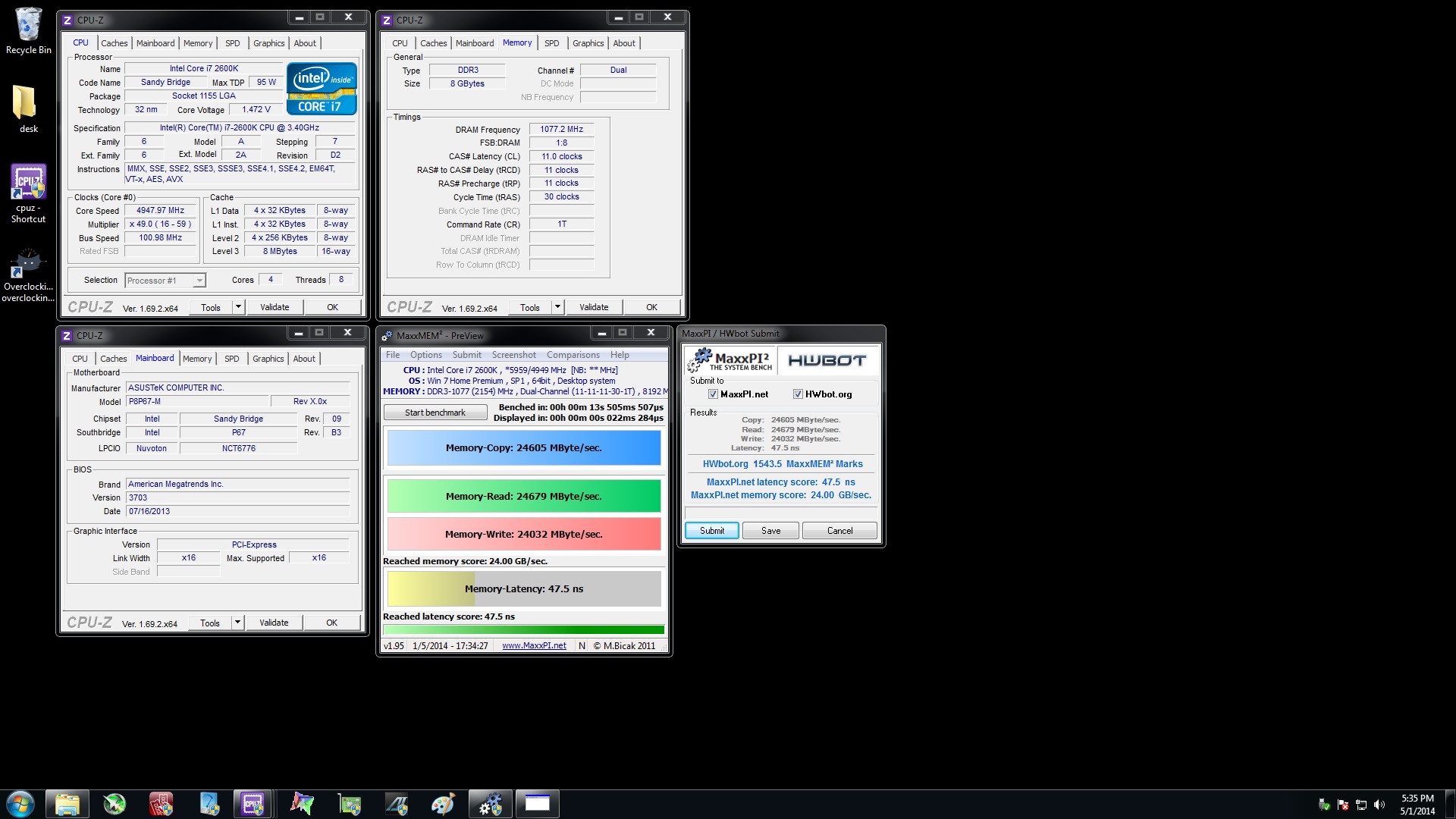Click Cancel in HWbot Submit dialog
The height and width of the screenshot is (819, 1456).
(839, 531)
